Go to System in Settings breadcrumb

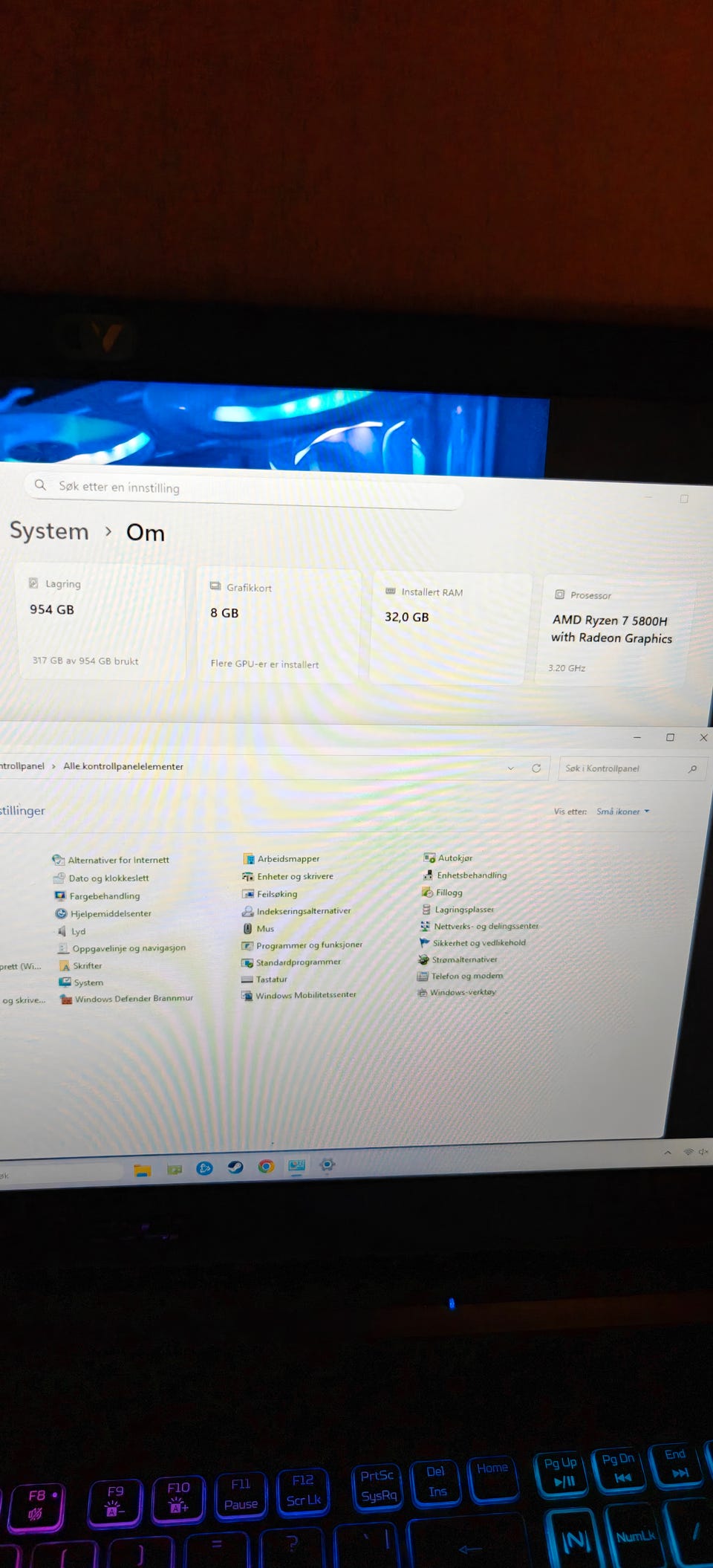pos(49,531)
